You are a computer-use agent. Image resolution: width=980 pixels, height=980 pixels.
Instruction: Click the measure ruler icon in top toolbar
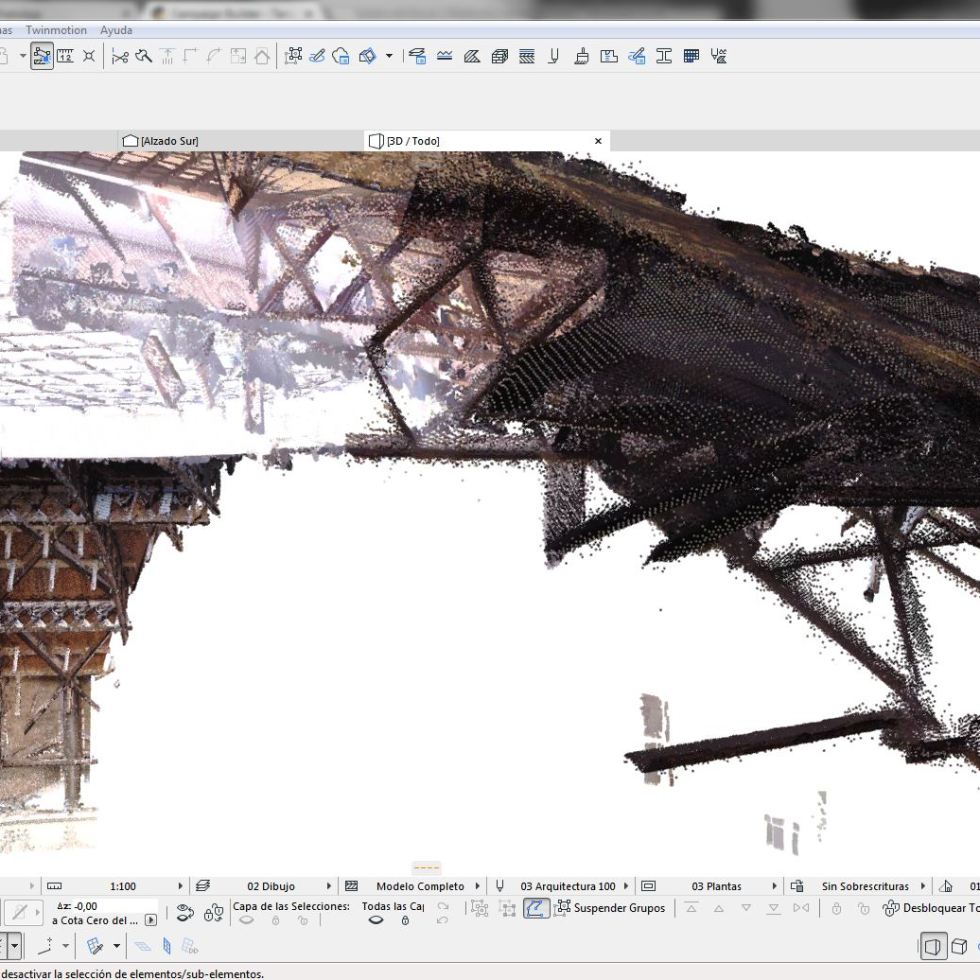[65, 56]
